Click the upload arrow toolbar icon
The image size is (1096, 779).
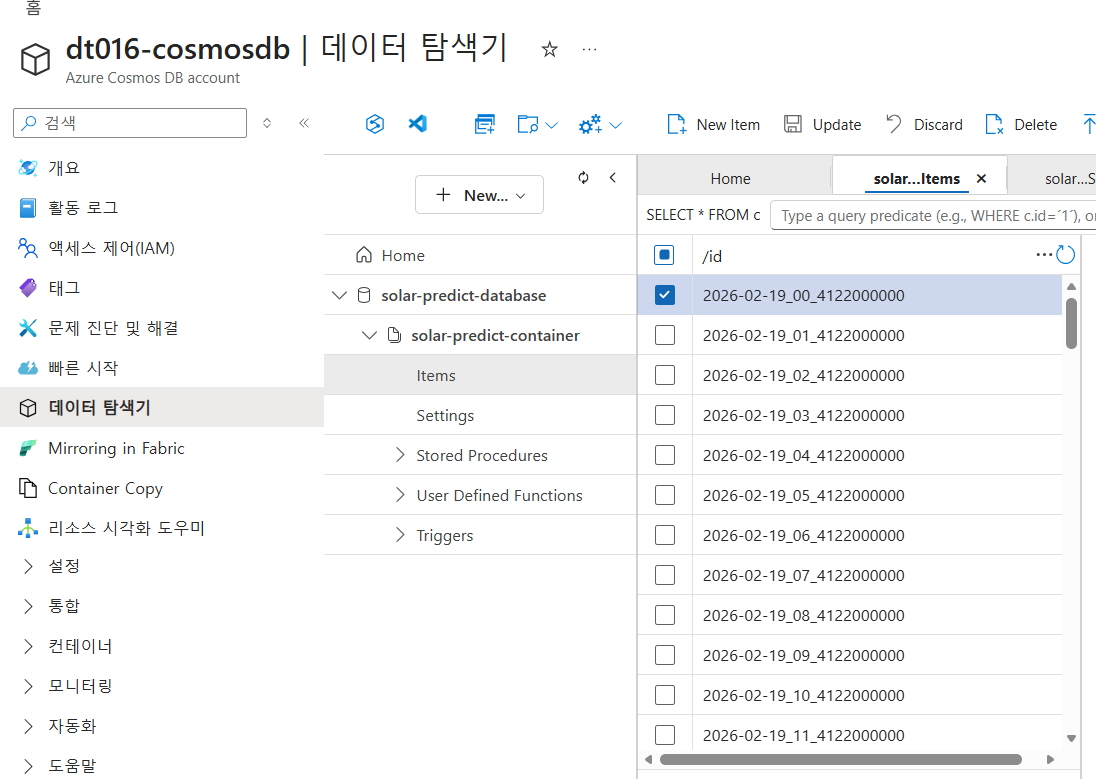1088,124
